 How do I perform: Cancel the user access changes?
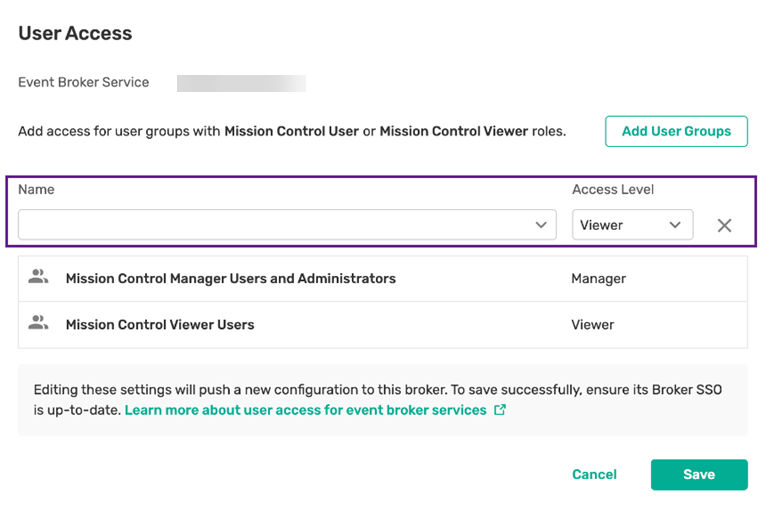click(x=594, y=475)
